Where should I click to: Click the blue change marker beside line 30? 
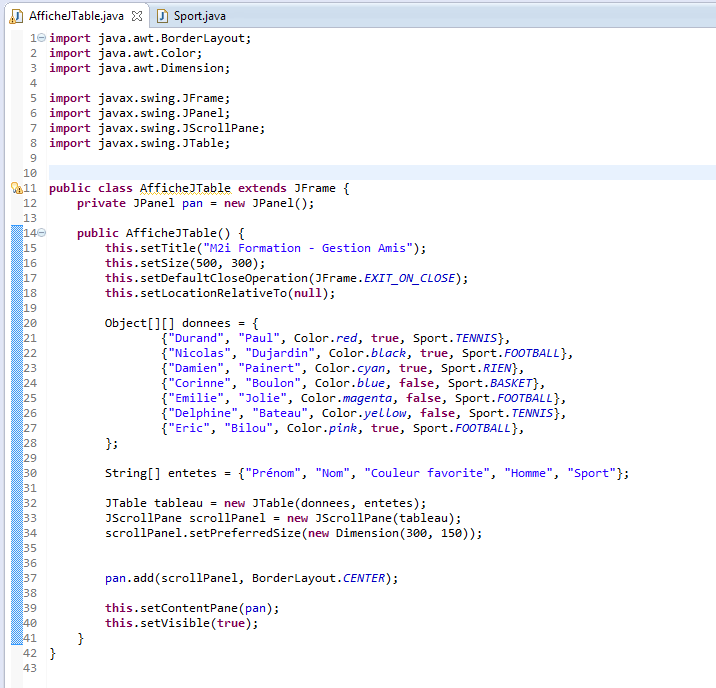pyautogui.click(x=15, y=473)
